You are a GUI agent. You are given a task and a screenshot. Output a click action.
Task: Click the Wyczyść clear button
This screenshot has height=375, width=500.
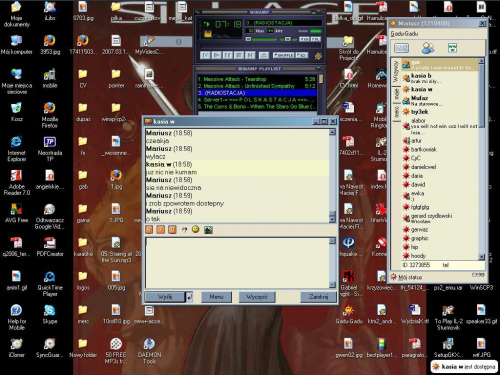point(257,297)
